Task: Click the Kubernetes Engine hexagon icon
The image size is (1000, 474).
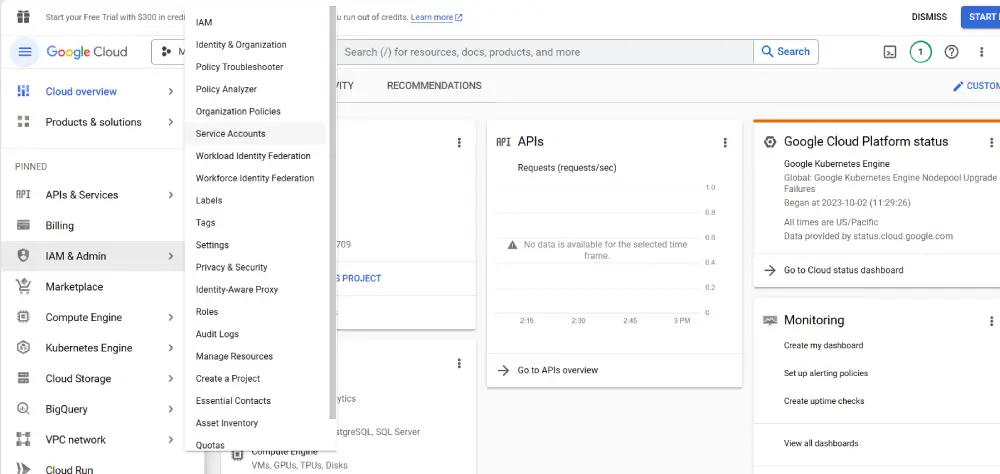Action: [x=24, y=348]
